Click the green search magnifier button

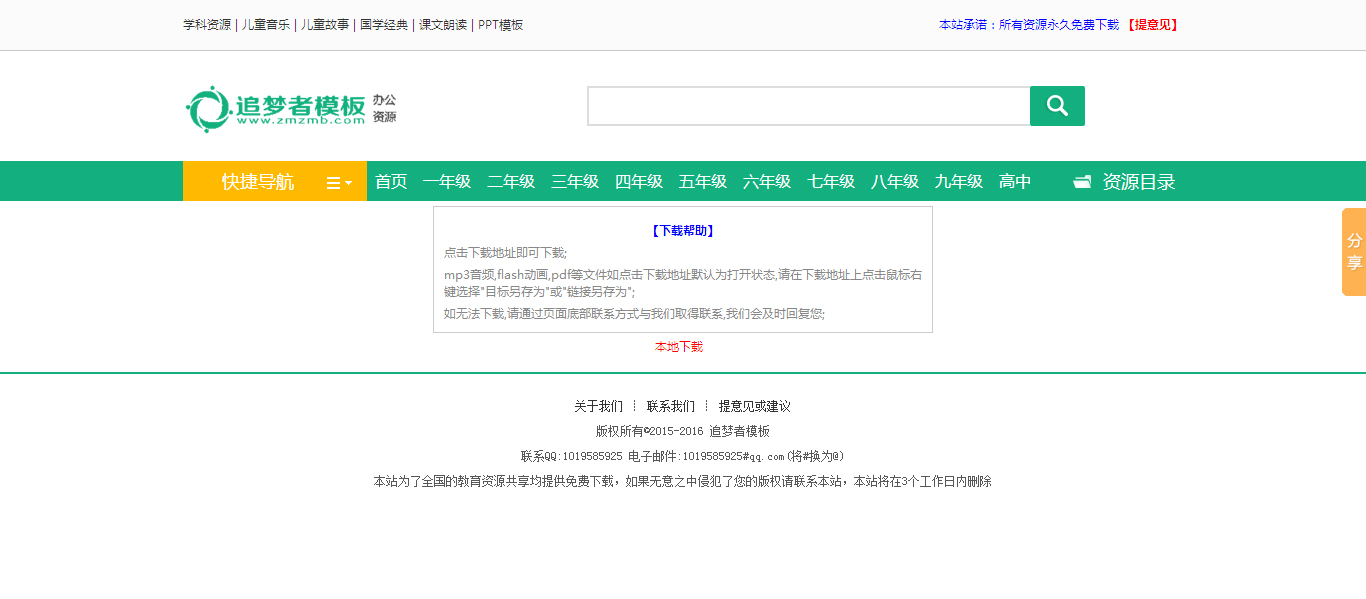pos(1057,106)
